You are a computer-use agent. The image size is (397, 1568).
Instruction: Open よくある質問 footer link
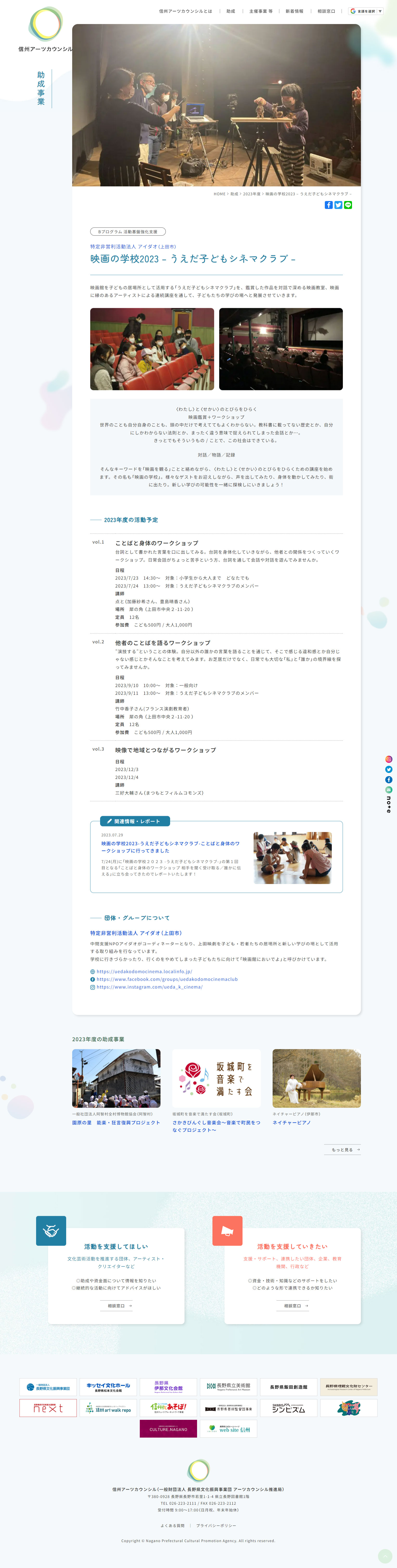pyautogui.click(x=172, y=1525)
